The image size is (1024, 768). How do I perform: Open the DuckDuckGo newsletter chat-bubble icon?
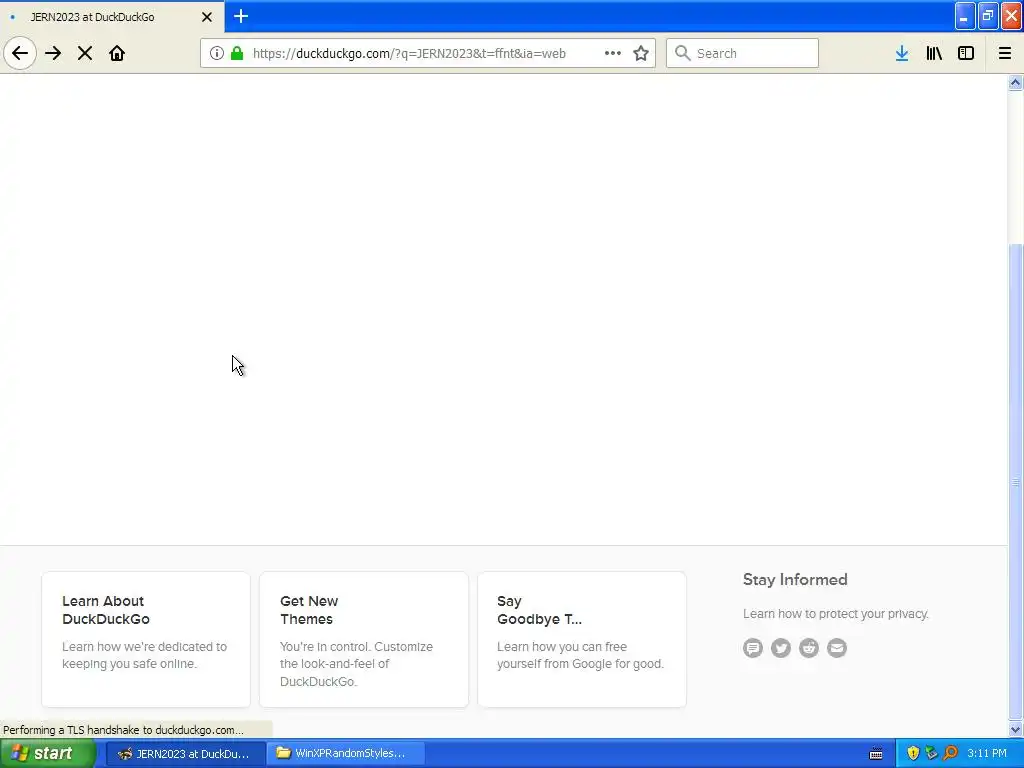(753, 648)
